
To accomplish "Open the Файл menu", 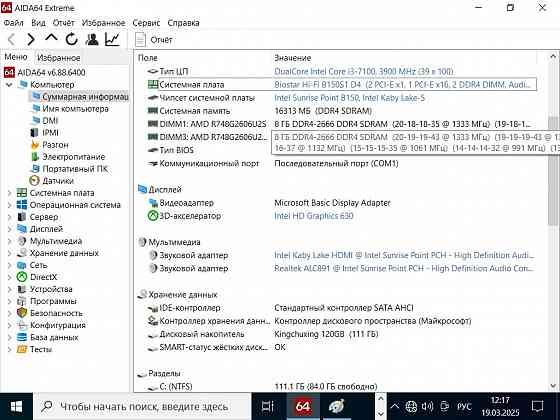I will coord(14,23).
